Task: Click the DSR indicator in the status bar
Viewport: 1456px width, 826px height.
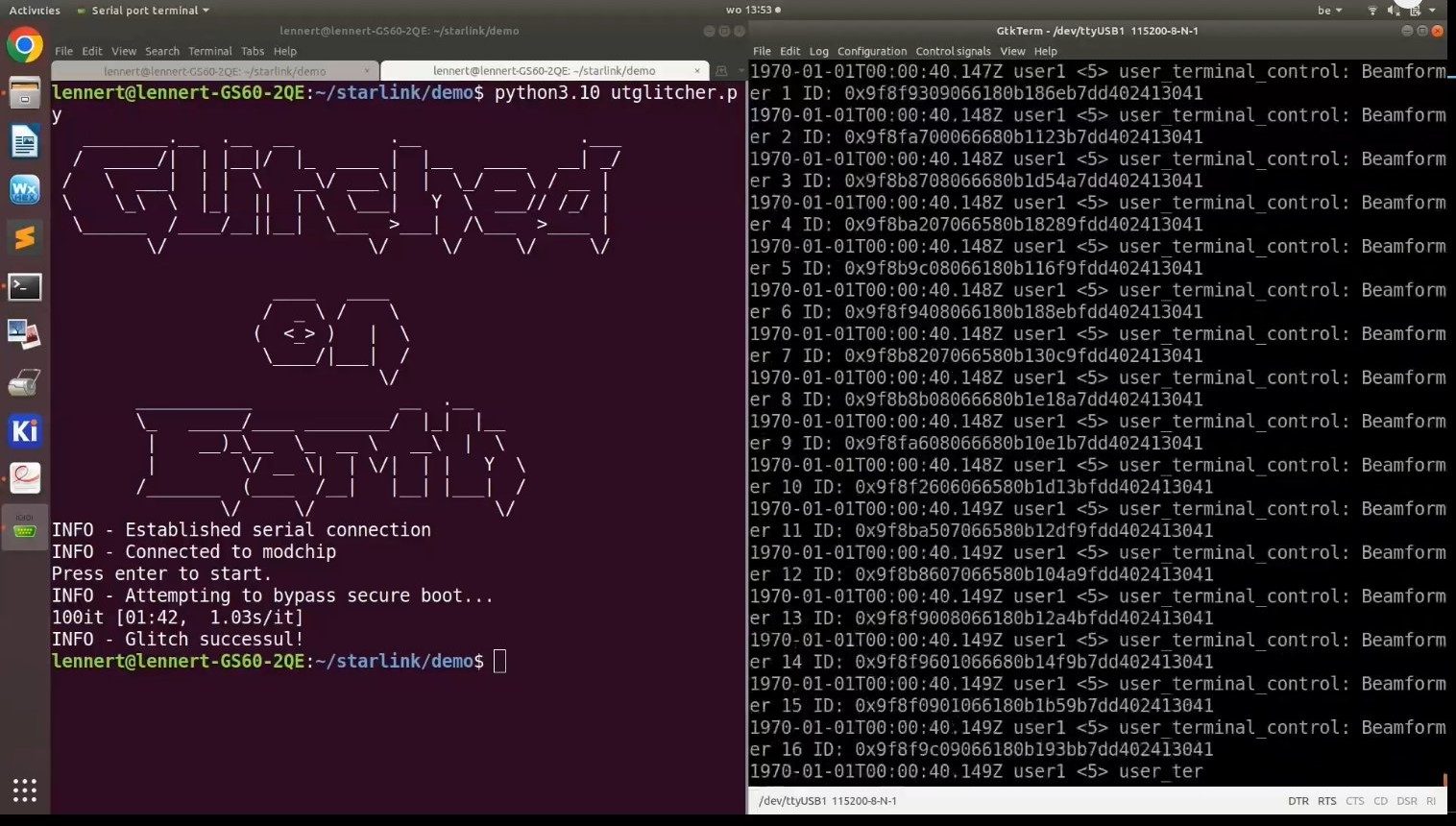Action: [x=1407, y=801]
